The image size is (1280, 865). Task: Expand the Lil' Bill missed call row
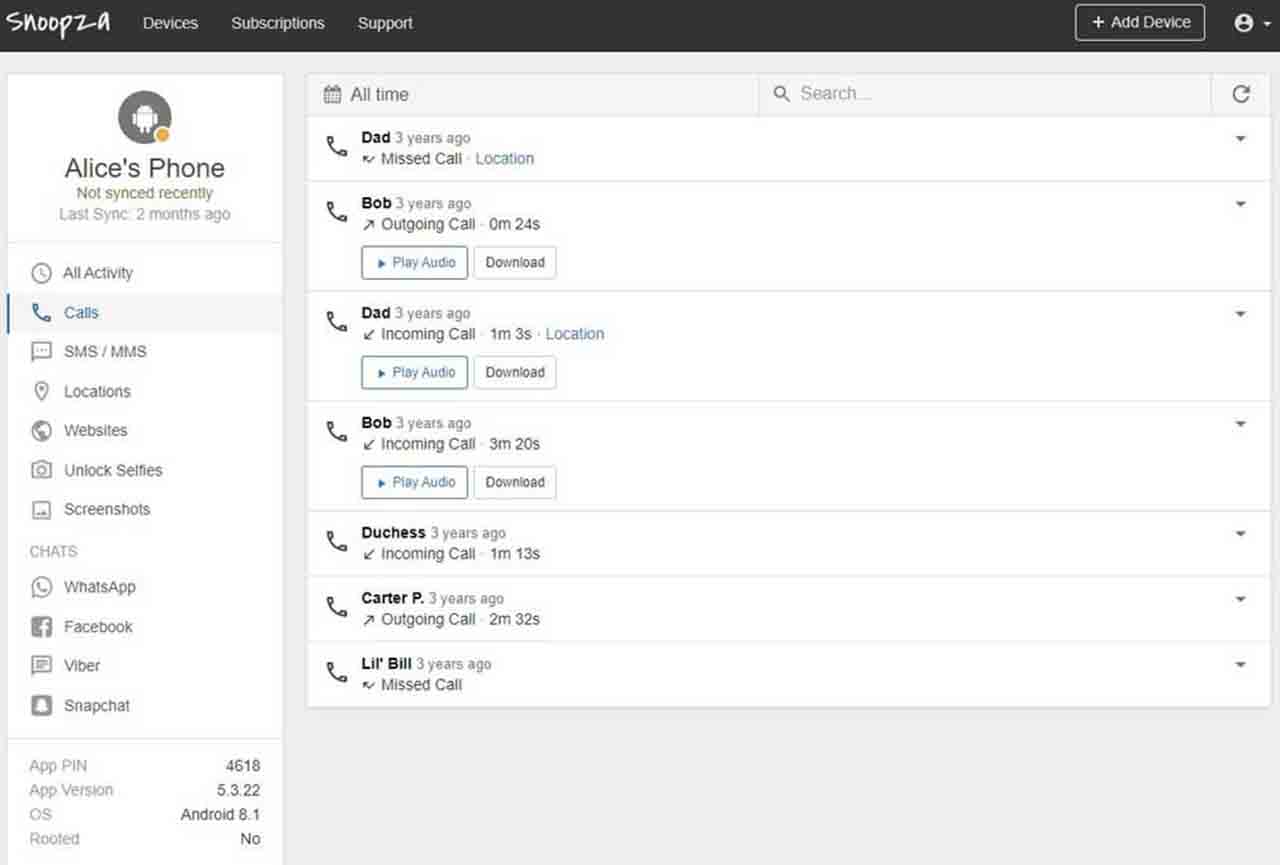coord(1240,665)
